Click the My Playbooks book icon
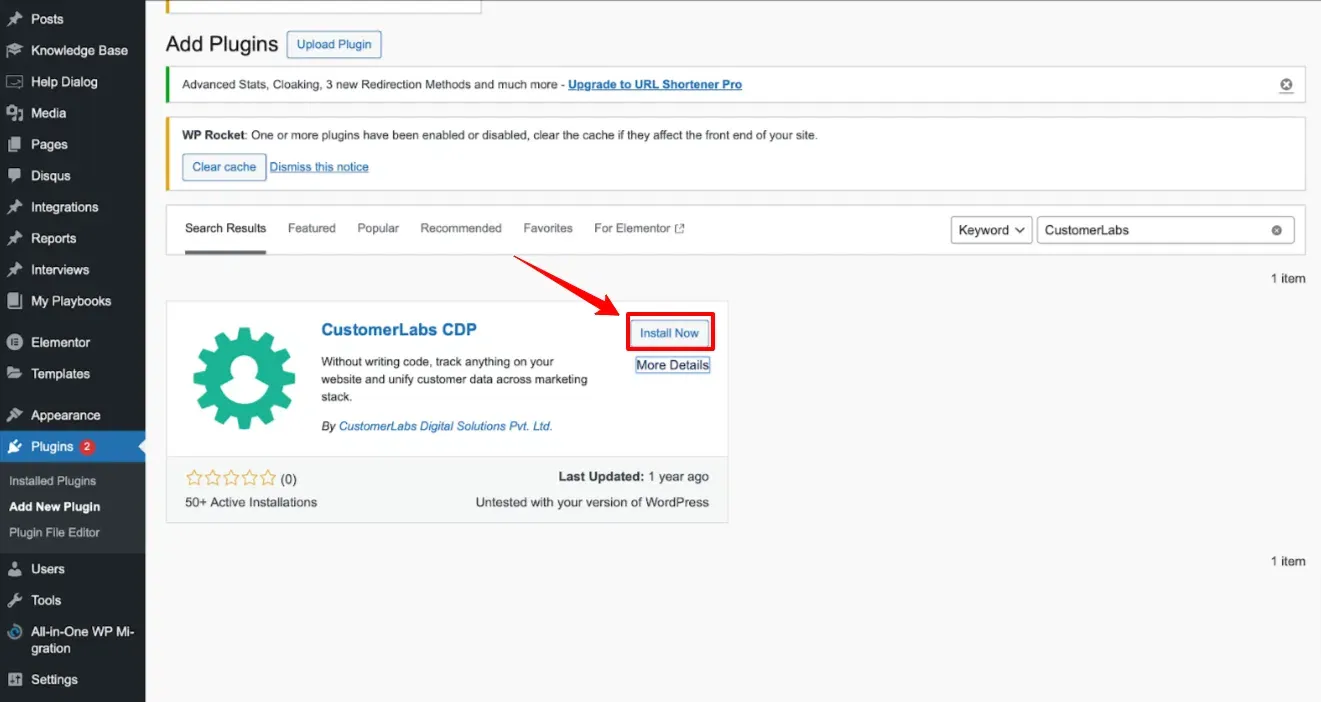The height and width of the screenshot is (702, 1321). [14, 301]
